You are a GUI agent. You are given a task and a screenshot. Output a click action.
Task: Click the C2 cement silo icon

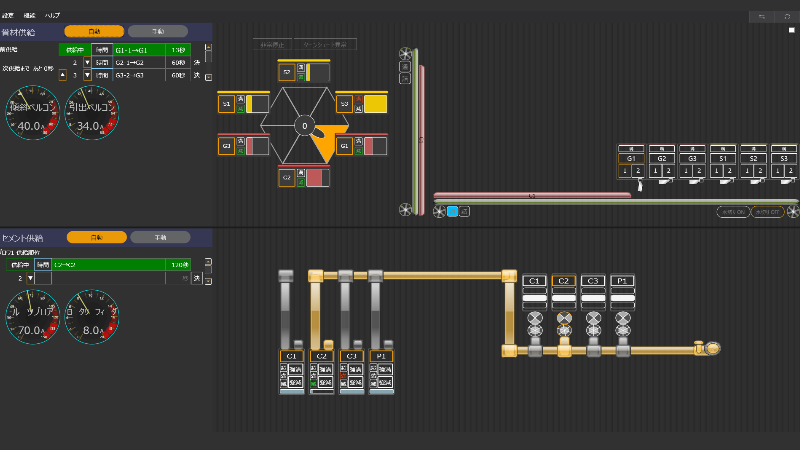(x=321, y=356)
